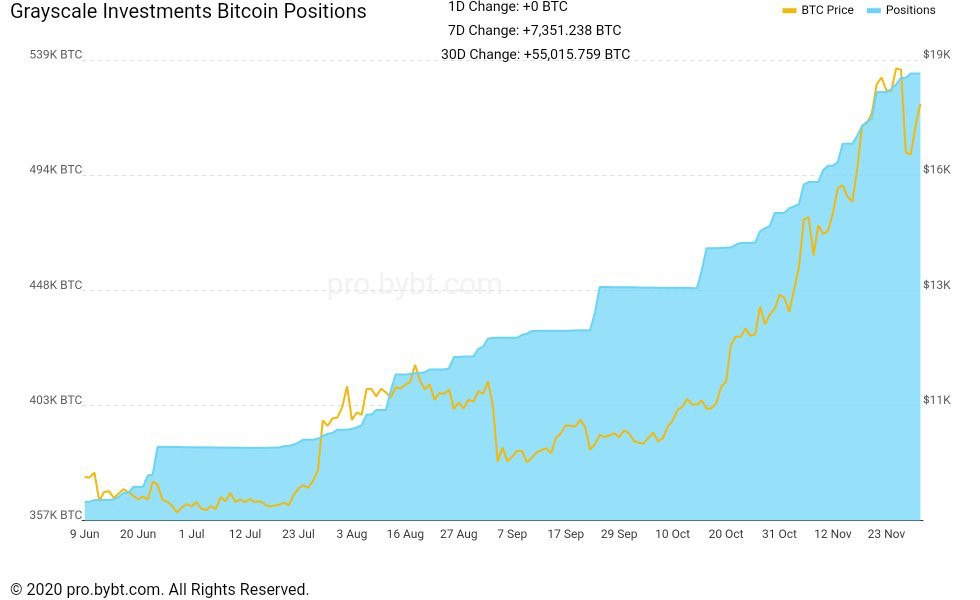Click the 20 Oct x-axis date label
Viewport: 980px width, 600px height.
[x=726, y=534]
